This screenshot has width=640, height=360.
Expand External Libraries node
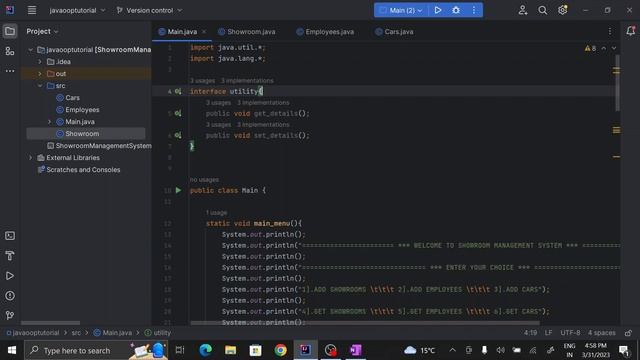31,158
